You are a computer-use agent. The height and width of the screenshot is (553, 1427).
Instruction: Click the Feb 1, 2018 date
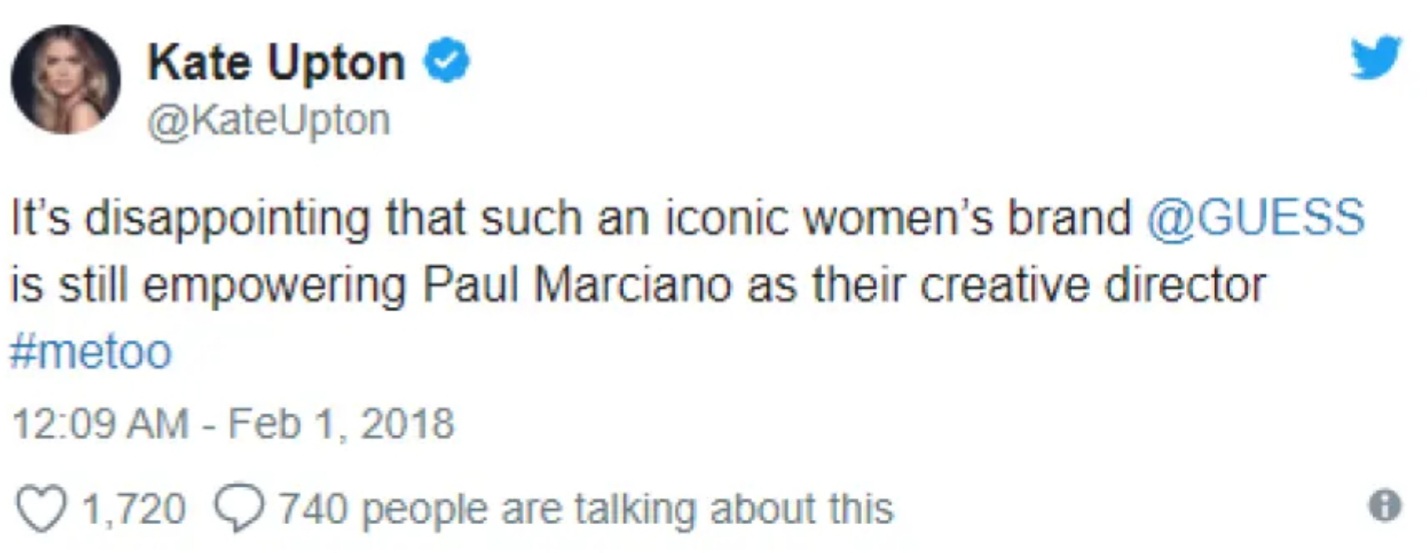(x=341, y=424)
